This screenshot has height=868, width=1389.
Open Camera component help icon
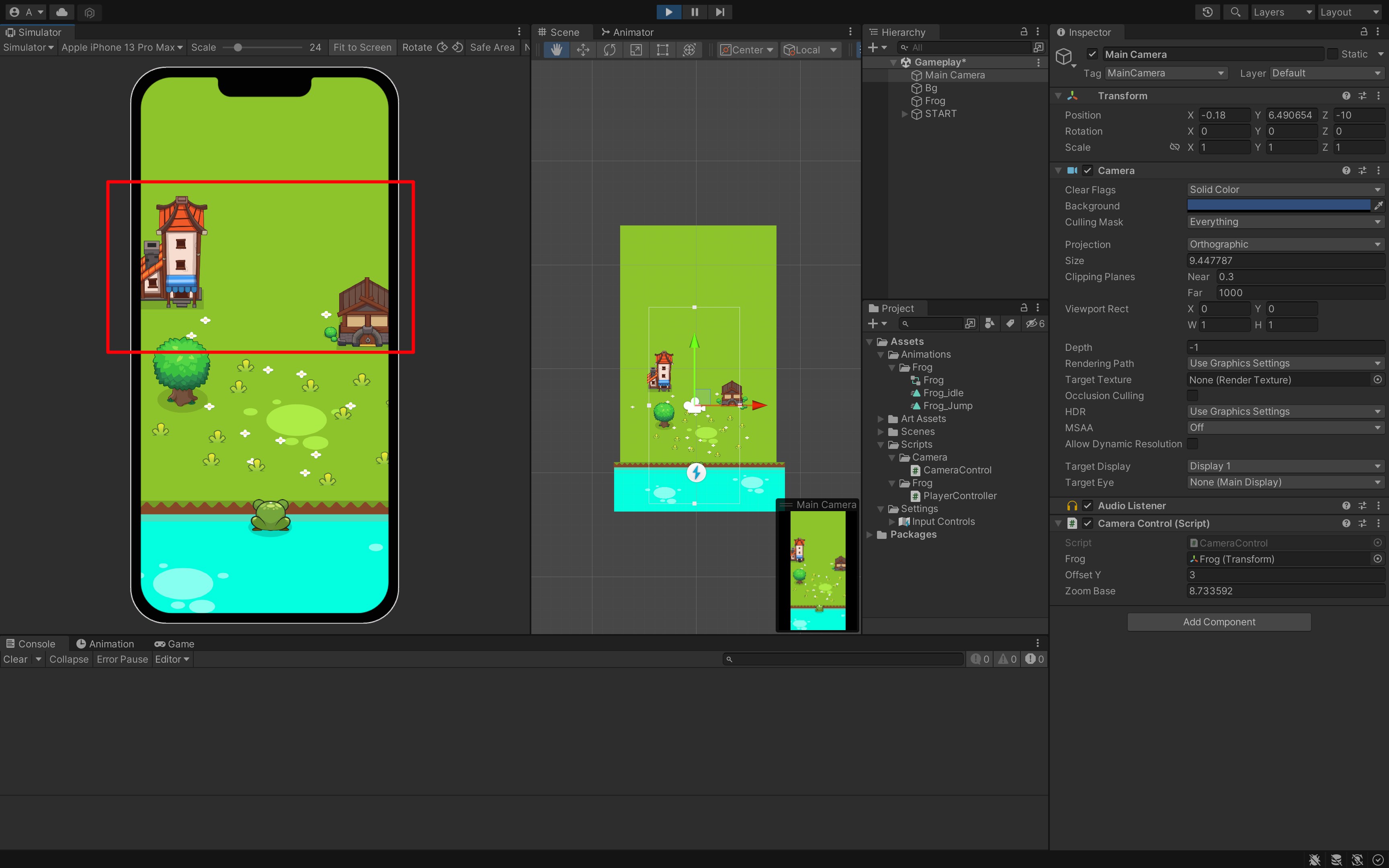1346,170
